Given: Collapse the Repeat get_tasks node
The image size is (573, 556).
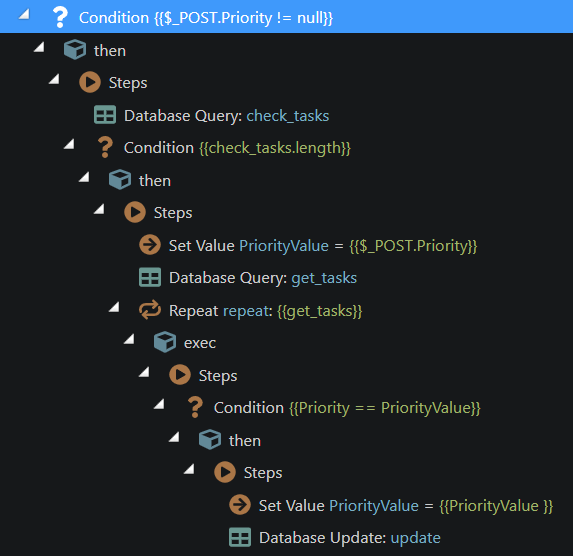Looking at the screenshot, I should [x=114, y=307].
